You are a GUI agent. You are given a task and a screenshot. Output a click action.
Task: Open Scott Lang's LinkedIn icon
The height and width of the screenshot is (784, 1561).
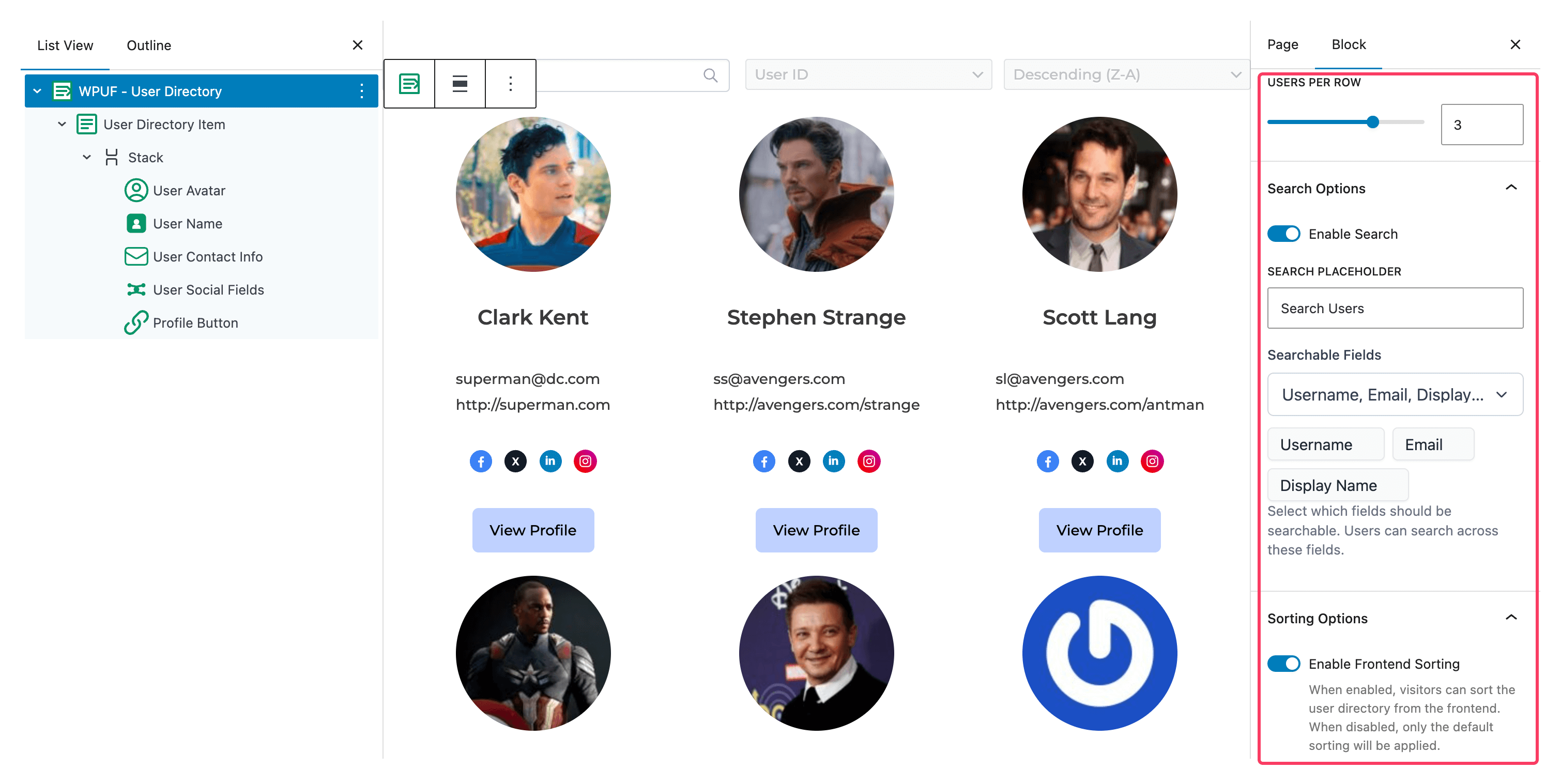[1118, 462]
